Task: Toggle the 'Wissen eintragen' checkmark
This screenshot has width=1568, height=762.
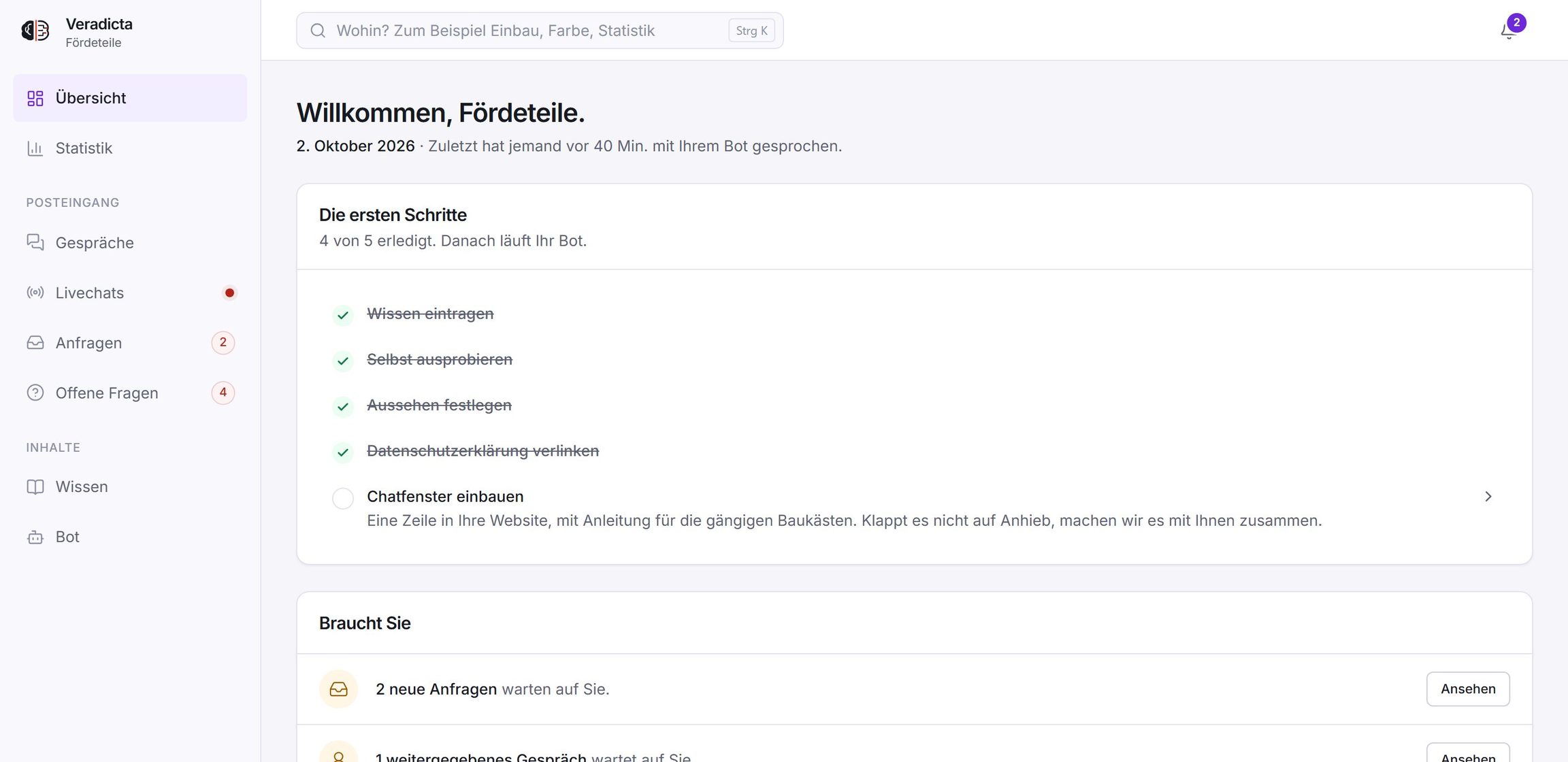Action: pyautogui.click(x=343, y=315)
